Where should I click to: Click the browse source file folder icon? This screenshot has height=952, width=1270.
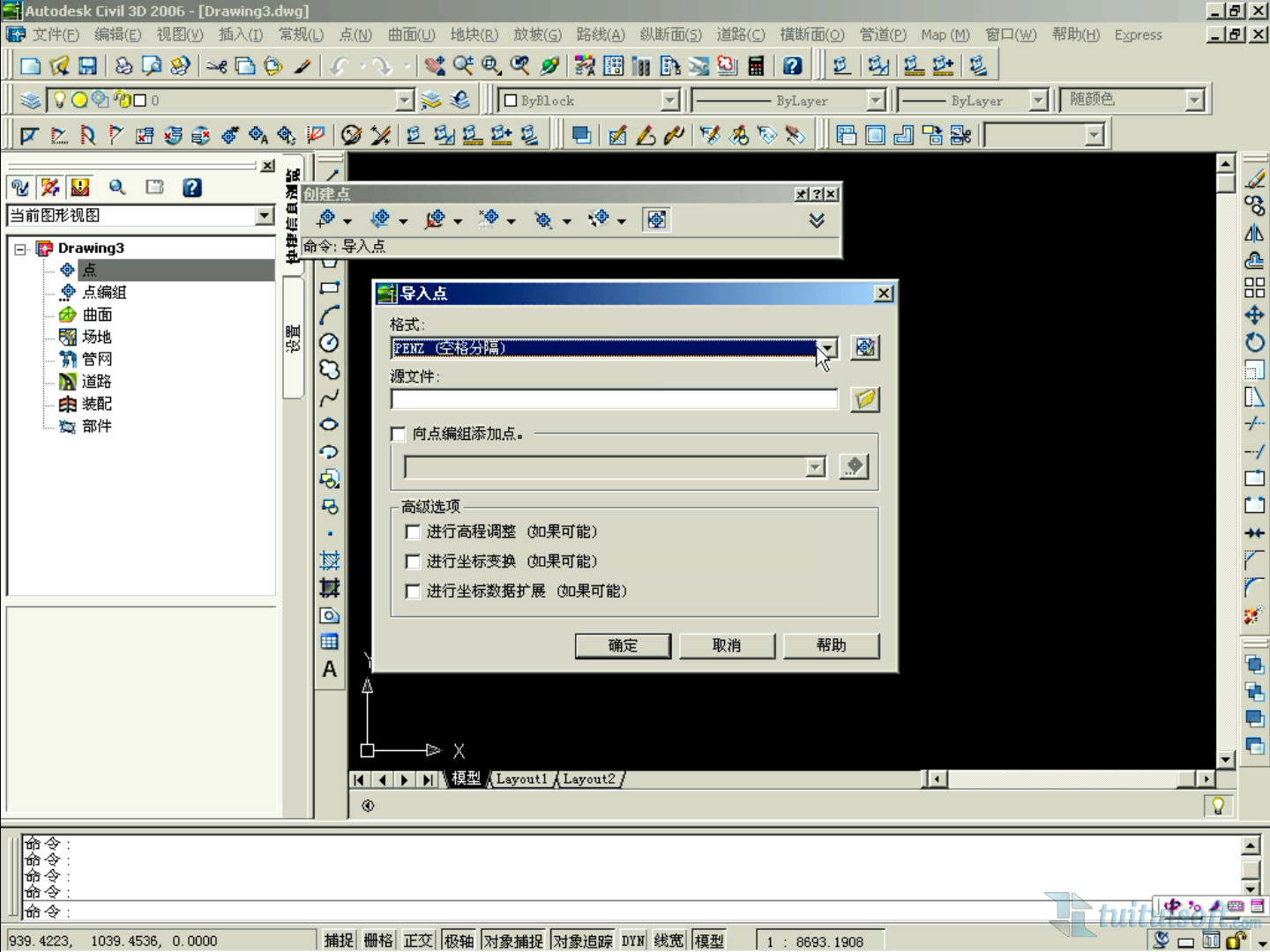coord(865,399)
